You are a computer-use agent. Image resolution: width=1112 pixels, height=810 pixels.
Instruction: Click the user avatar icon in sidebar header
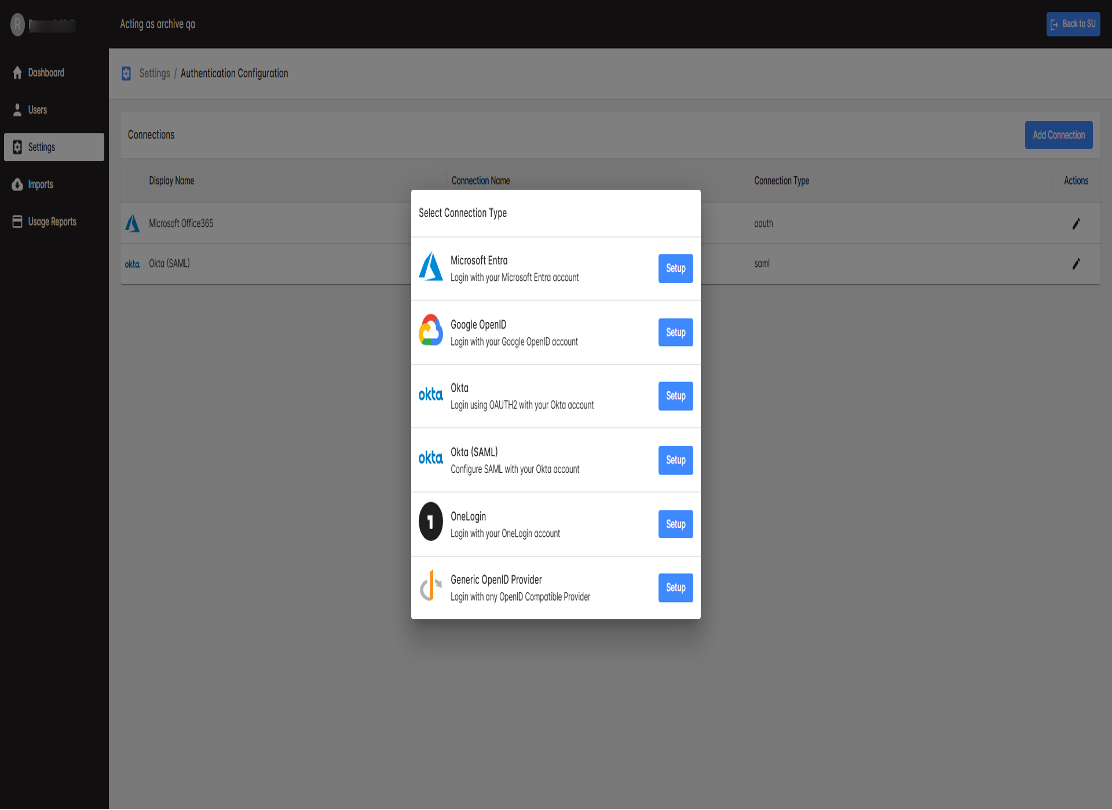17,25
